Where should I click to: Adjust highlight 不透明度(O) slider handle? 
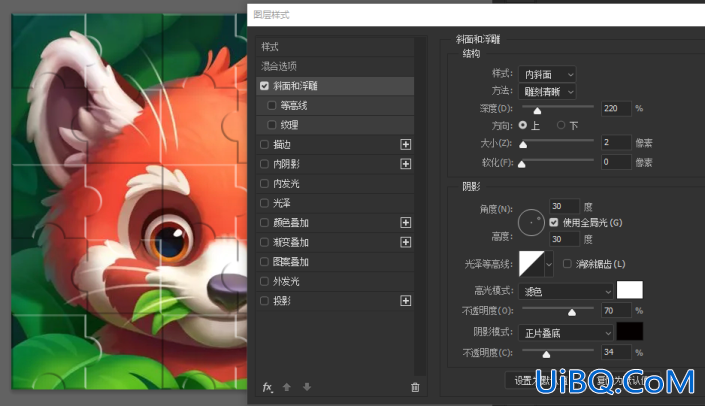pyautogui.click(x=572, y=312)
